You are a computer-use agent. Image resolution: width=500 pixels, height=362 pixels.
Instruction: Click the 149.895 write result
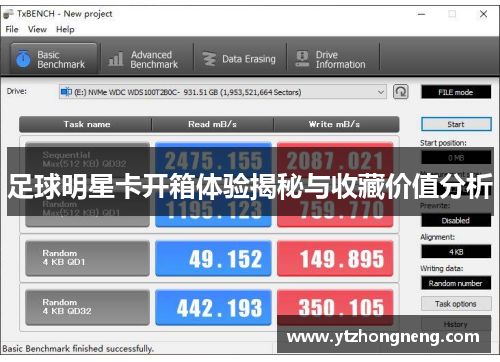point(335,258)
